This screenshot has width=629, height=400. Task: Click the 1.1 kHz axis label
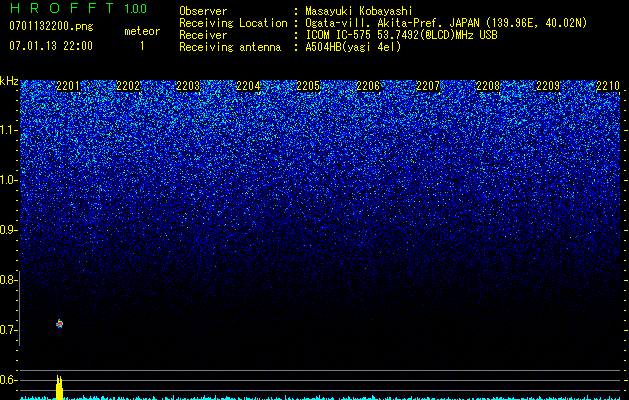(9, 130)
